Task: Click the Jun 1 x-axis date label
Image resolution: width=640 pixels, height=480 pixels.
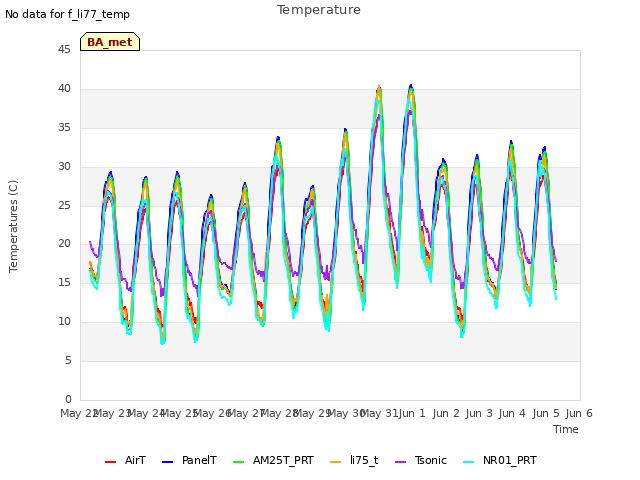Action: [x=412, y=413]
